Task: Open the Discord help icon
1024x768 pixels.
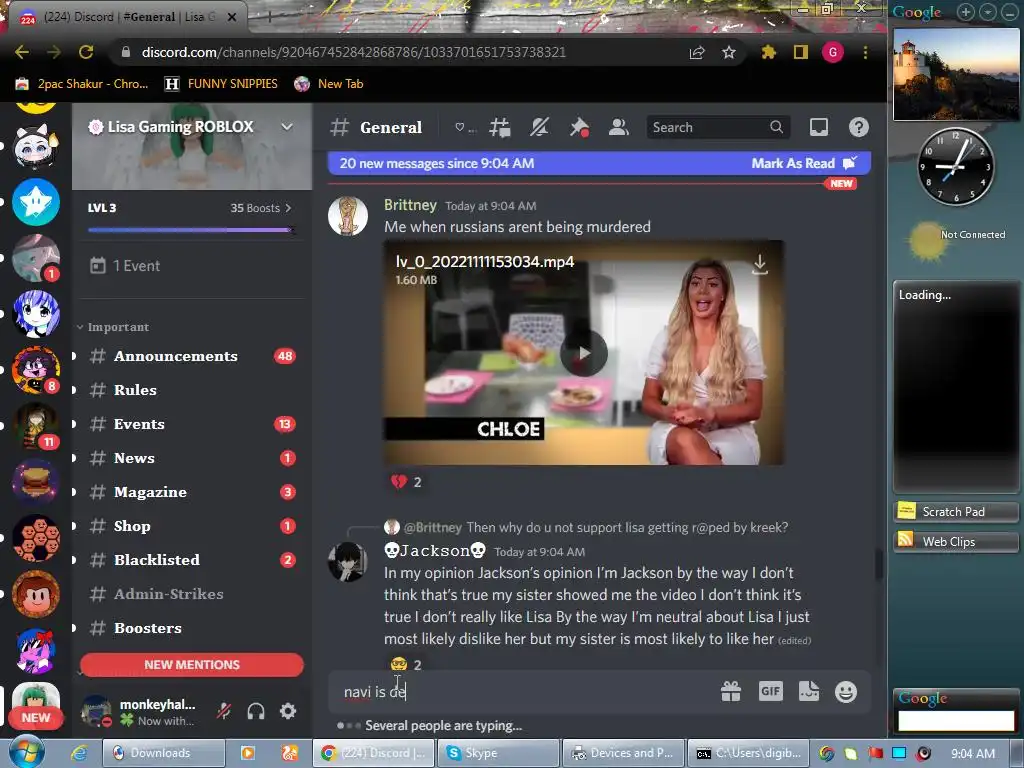Action: [859, 127]
